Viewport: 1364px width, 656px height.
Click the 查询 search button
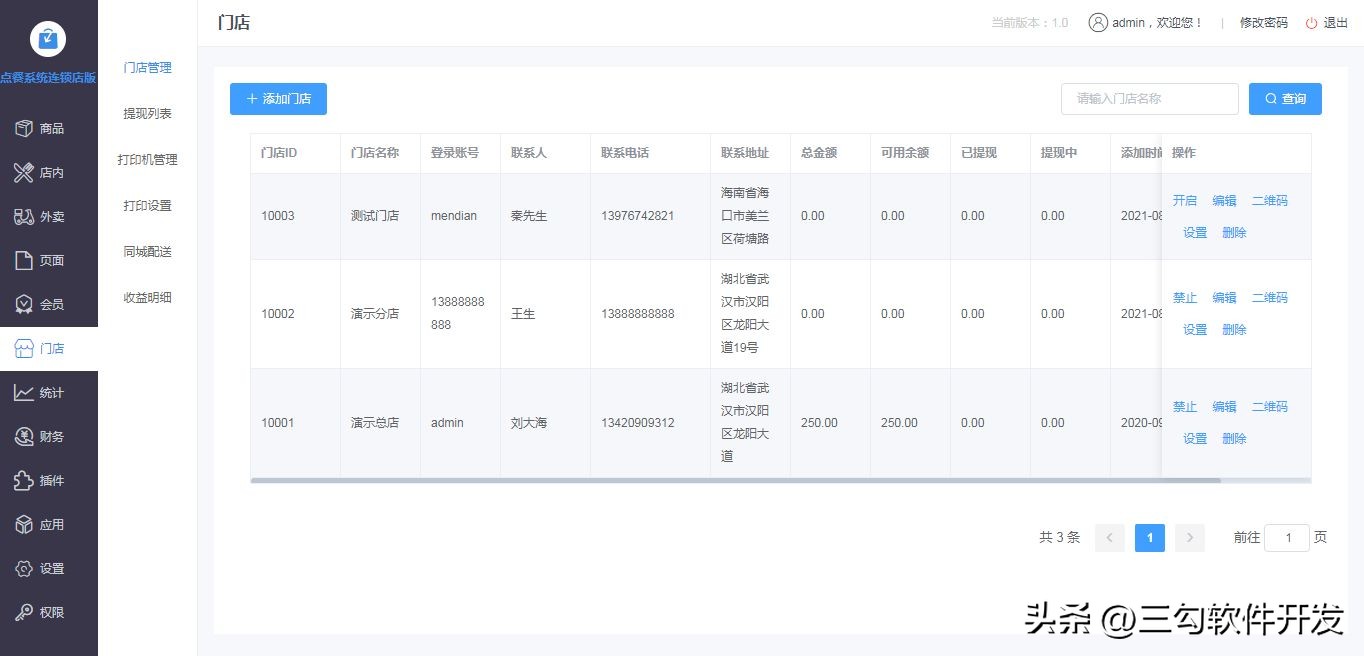coord(1285,99)
